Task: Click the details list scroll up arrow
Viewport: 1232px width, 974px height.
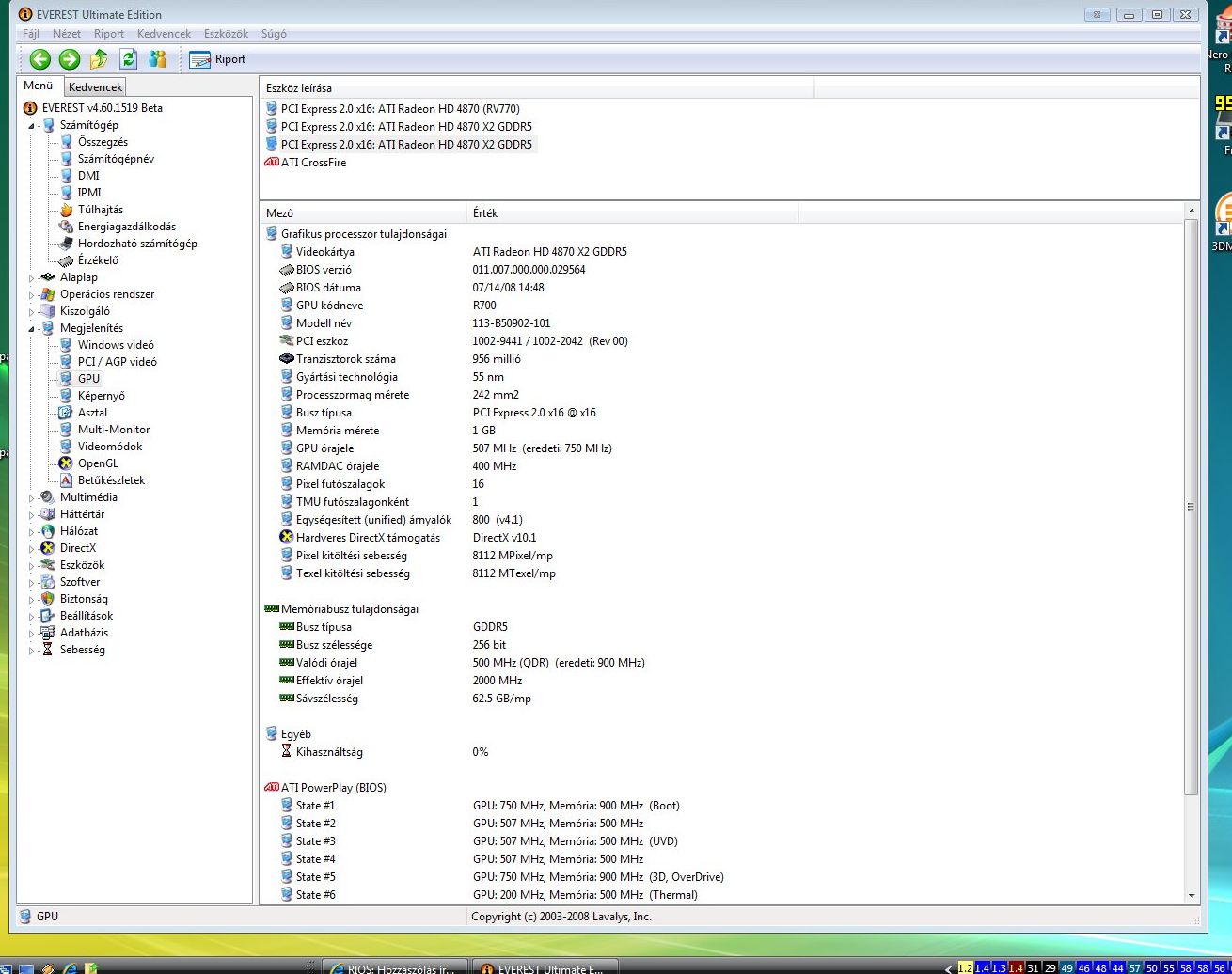Action: (x=1192, y=212)
